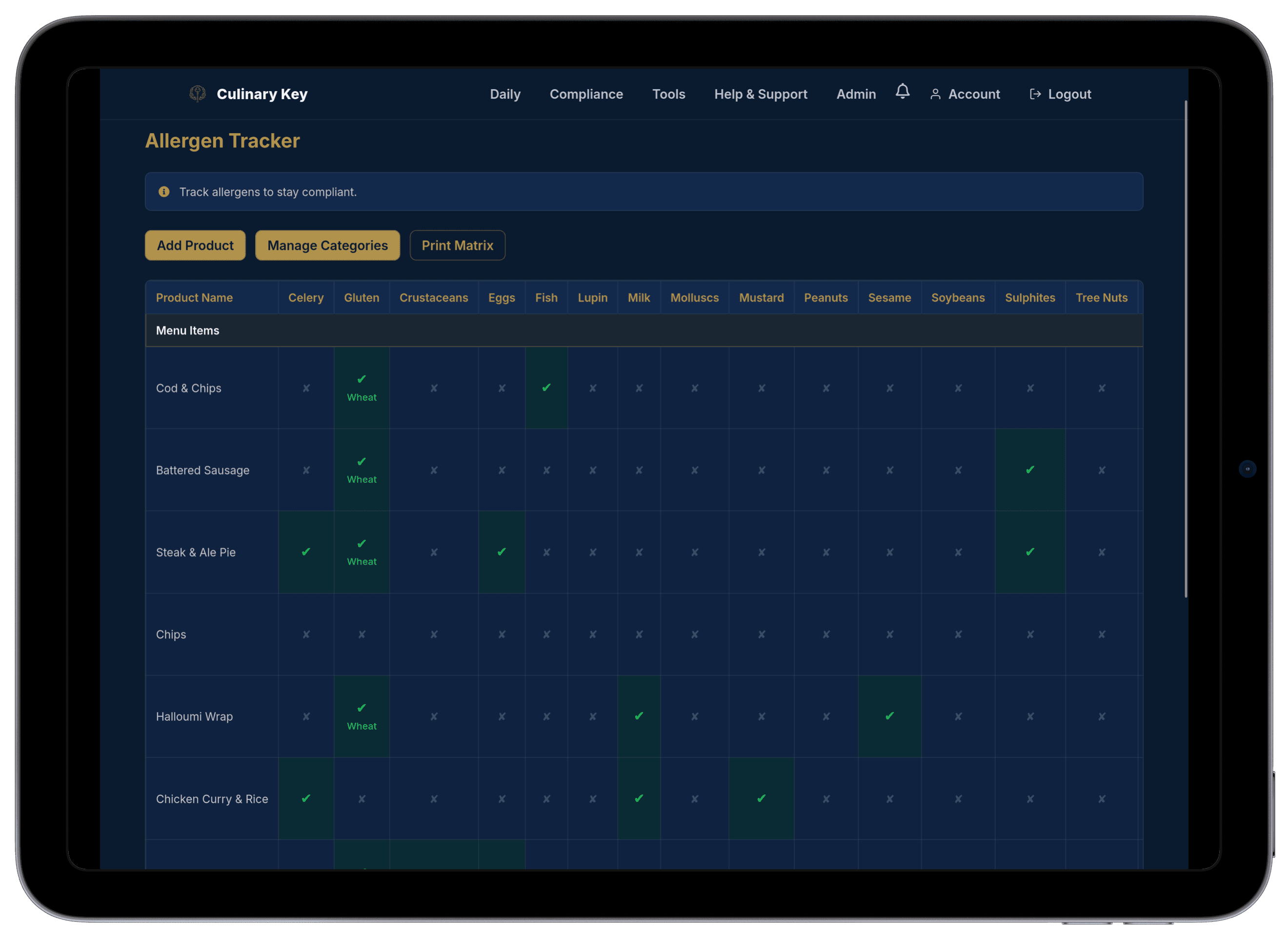Toggle Celery for Chicken Curry & Rice
This screenshot has width=1288, height=937.
coord(306,799)
